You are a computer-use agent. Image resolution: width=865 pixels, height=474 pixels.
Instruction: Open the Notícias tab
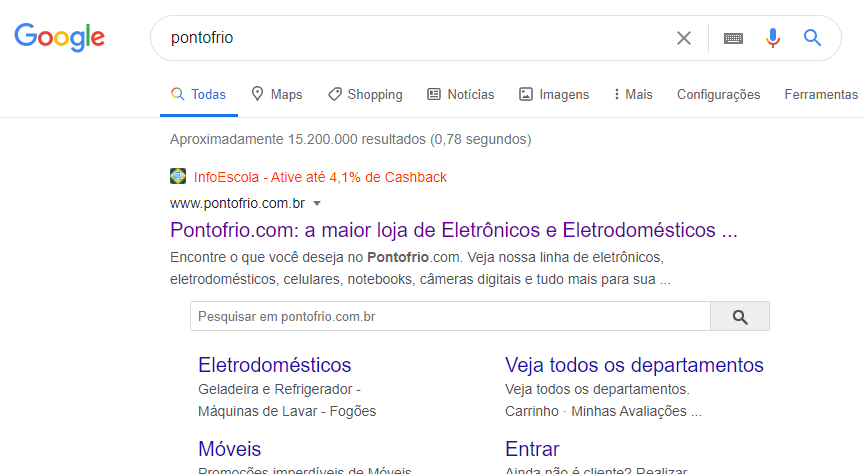click(461, 94)
